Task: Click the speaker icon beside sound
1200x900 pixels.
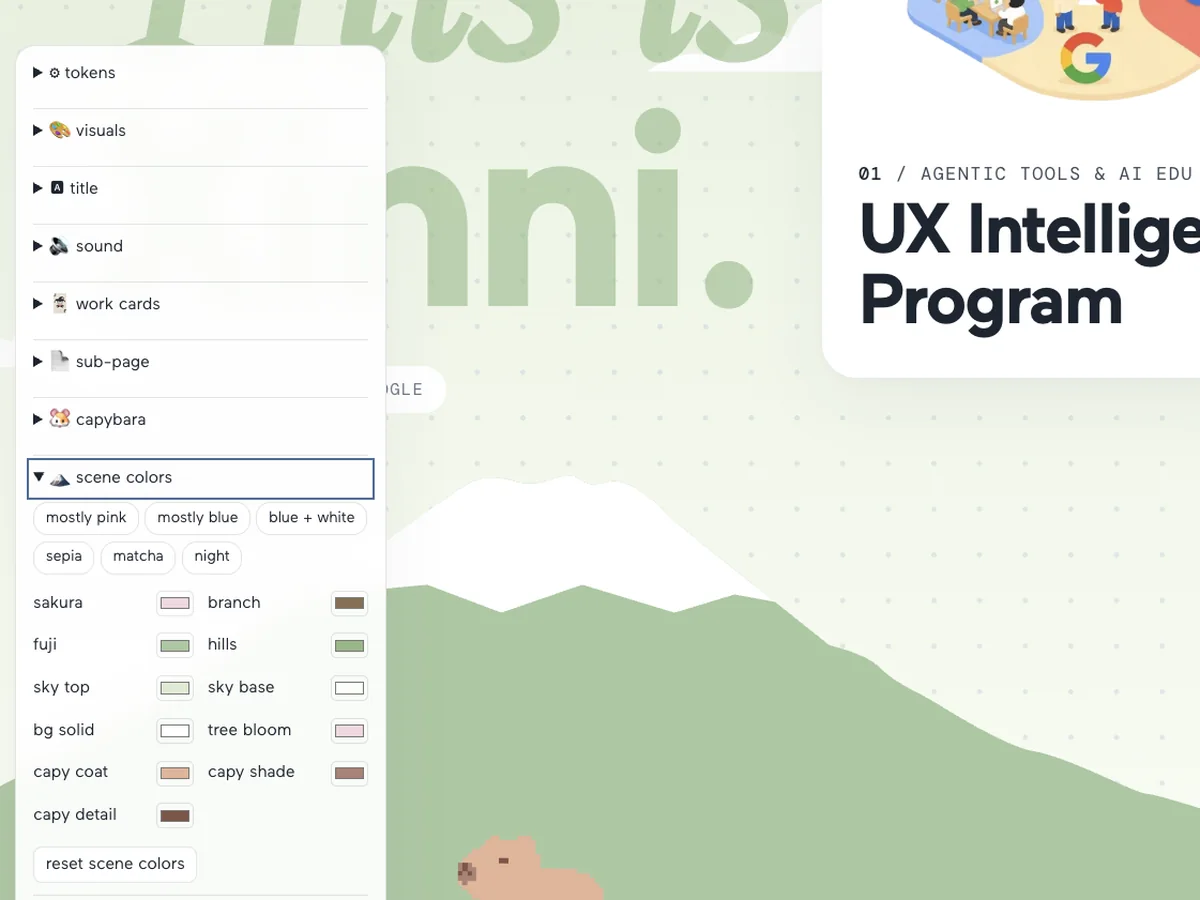Action: coord(60,246)
